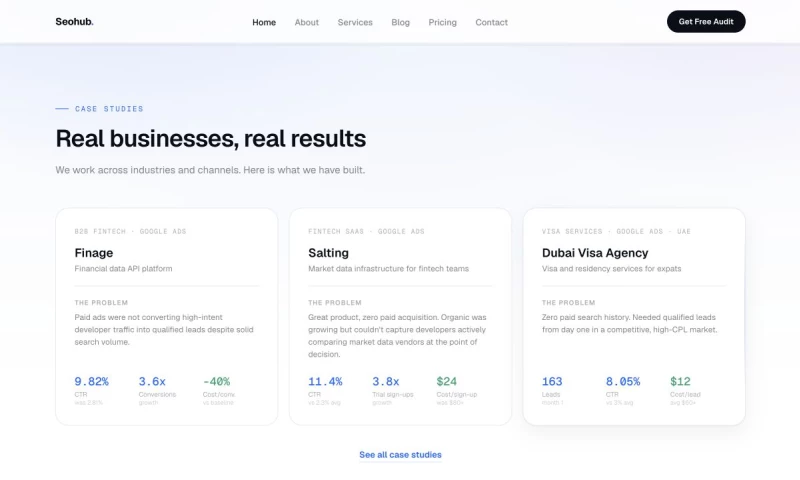Click the Dubai Visa problem description paragraph

point(630,323)
